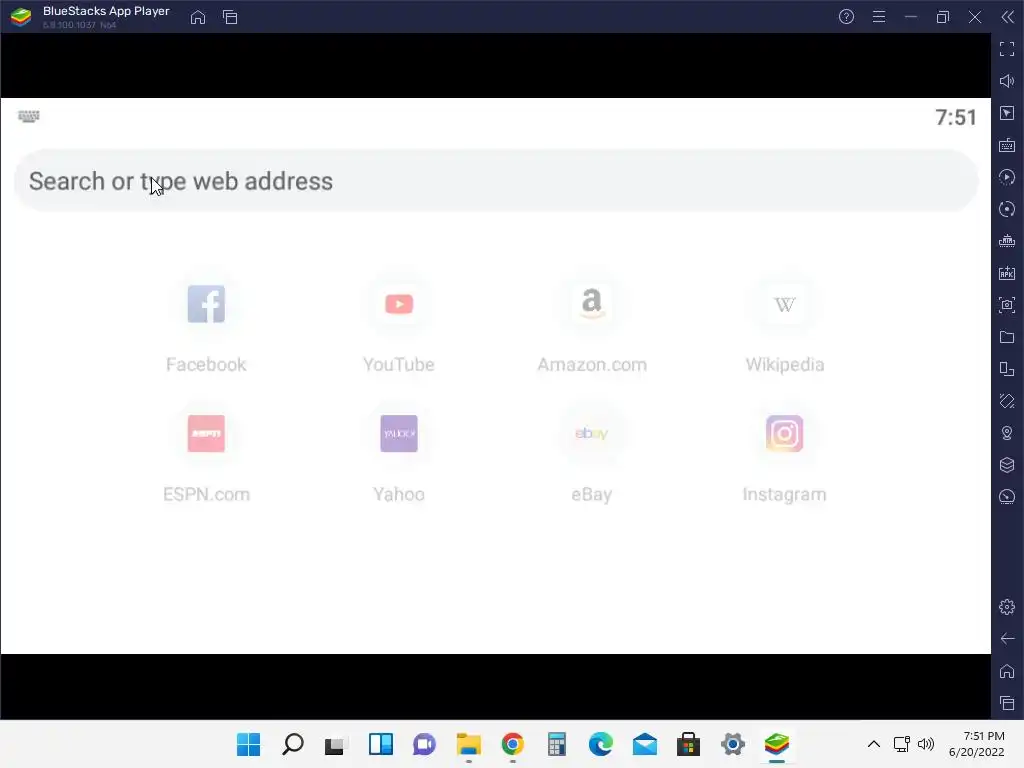The height and width of the screenshot is (768, 1024).
Task: Open recent apps button at the sidebar bottom
Action: (x=1007, y=703)
